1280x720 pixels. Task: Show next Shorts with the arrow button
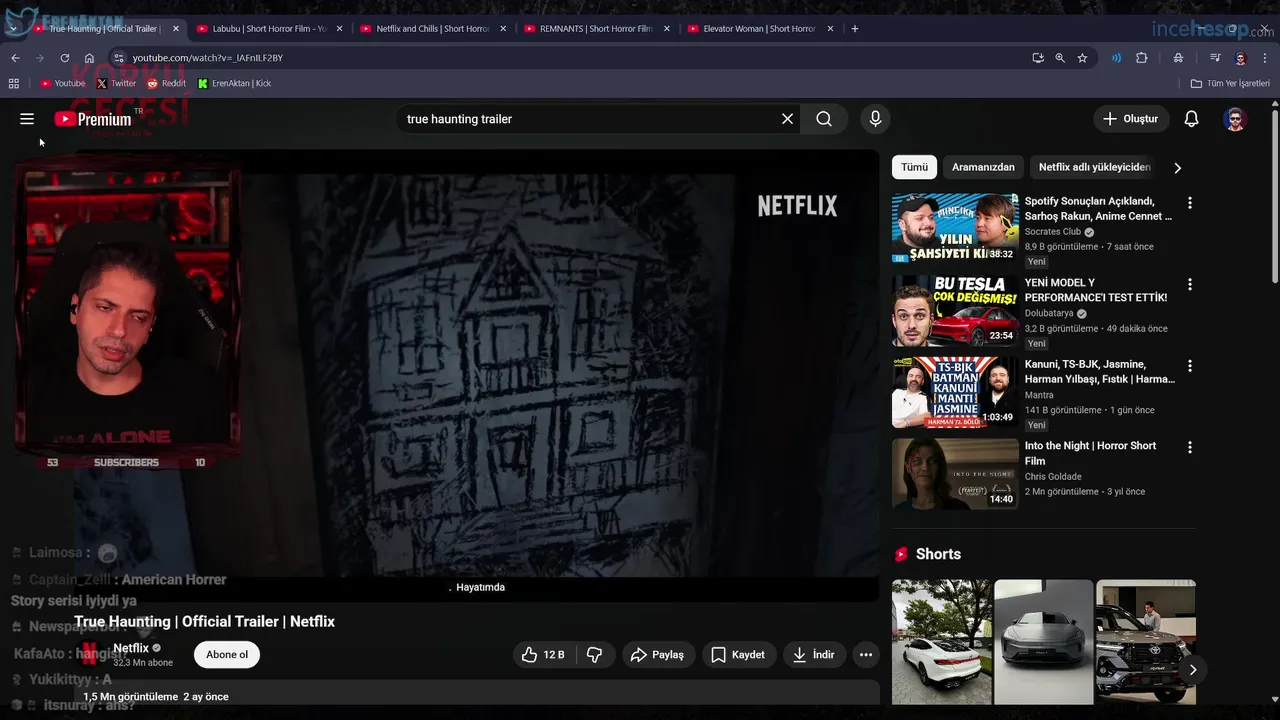[1192, 670]
